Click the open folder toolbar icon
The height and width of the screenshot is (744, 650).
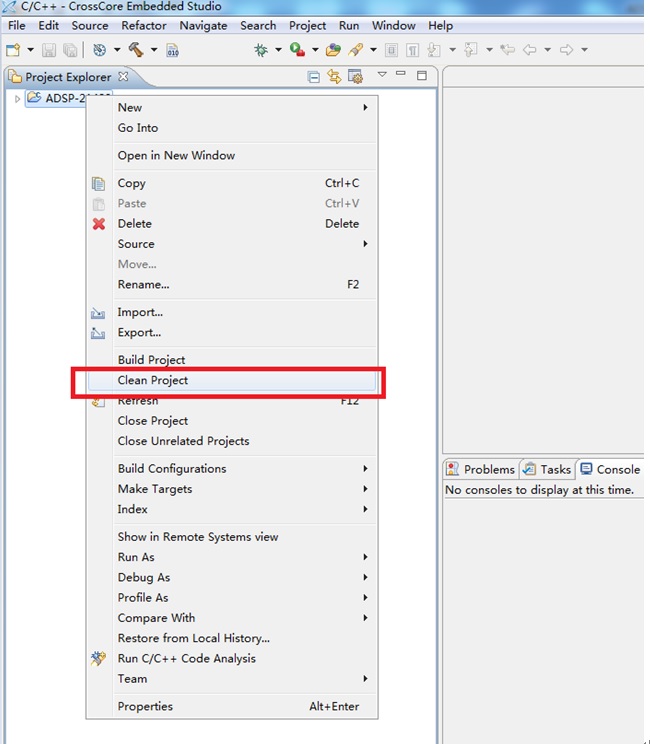333,50
